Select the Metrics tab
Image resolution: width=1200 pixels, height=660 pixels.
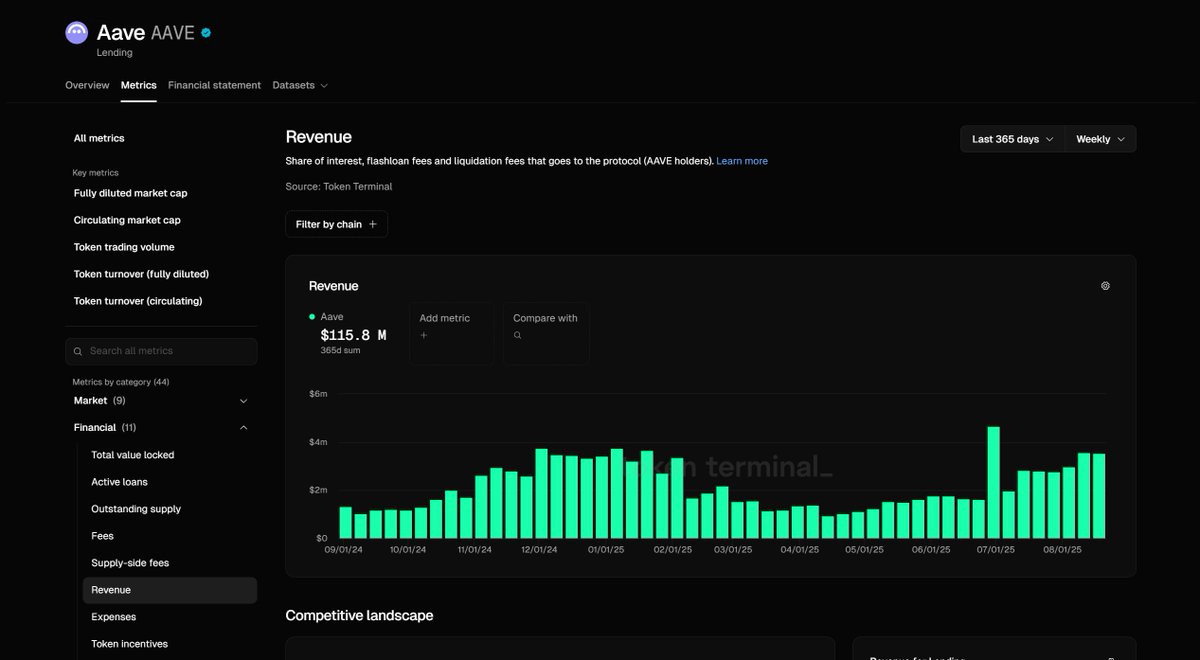pos(139,85)
